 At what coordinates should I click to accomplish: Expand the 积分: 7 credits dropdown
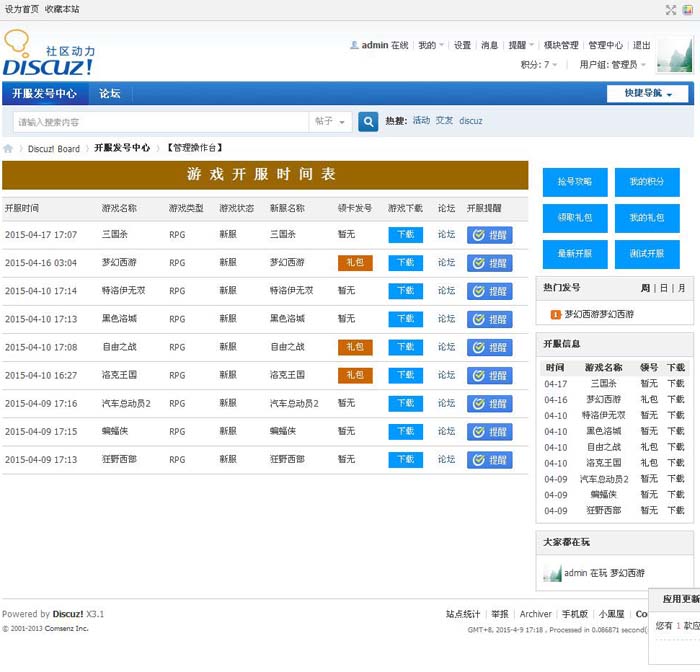click(539, 65)
